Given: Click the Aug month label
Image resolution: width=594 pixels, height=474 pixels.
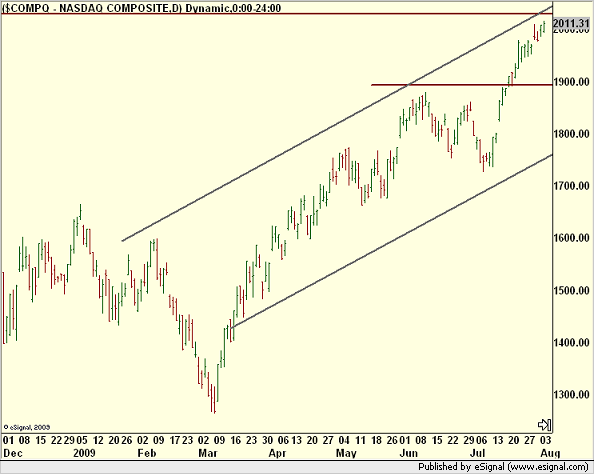Looking at the screenshot, I should 550,453.
